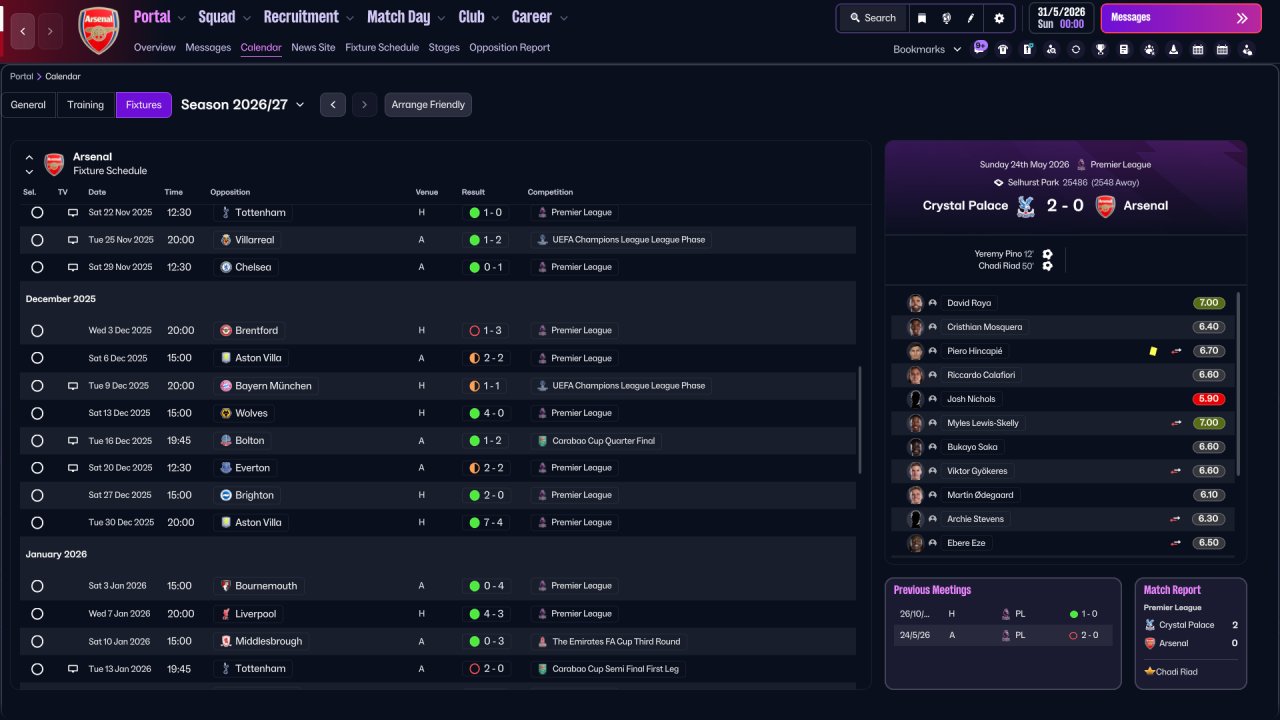Open the Opposition Report sub-menu item

click(509, 47)
